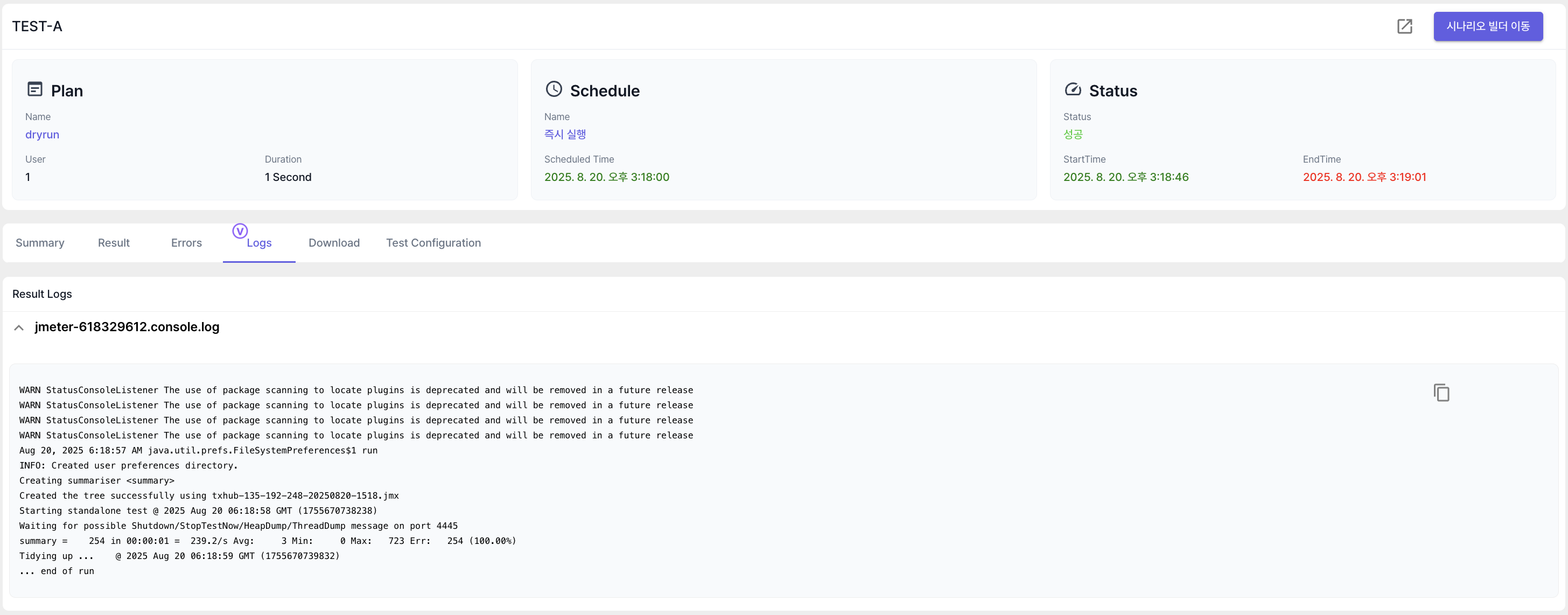Screen dimensions: 1568x615
Task: Open test in new window icon
Action: point(1404,26)
